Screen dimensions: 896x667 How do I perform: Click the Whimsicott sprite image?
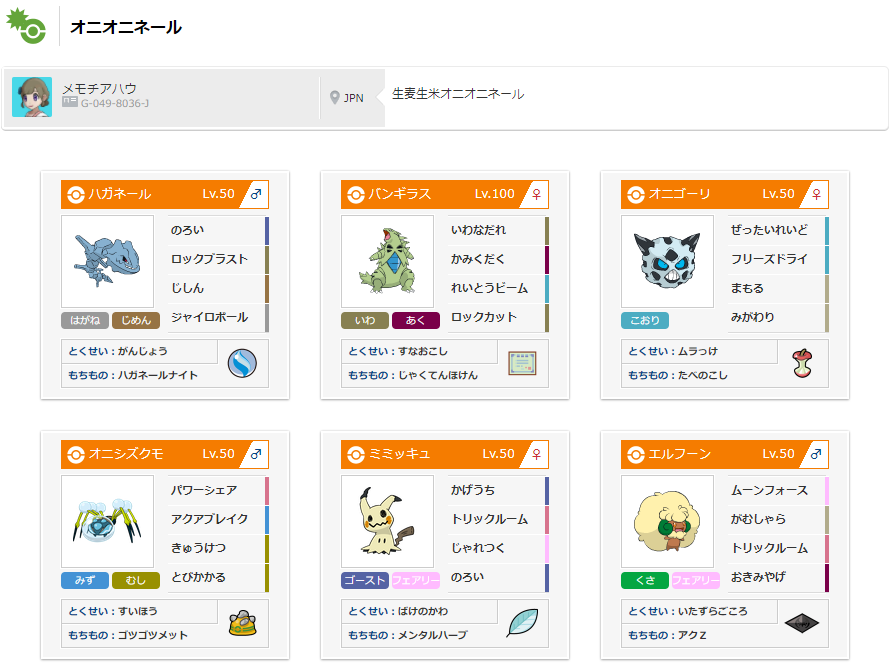tap(667, 521)
